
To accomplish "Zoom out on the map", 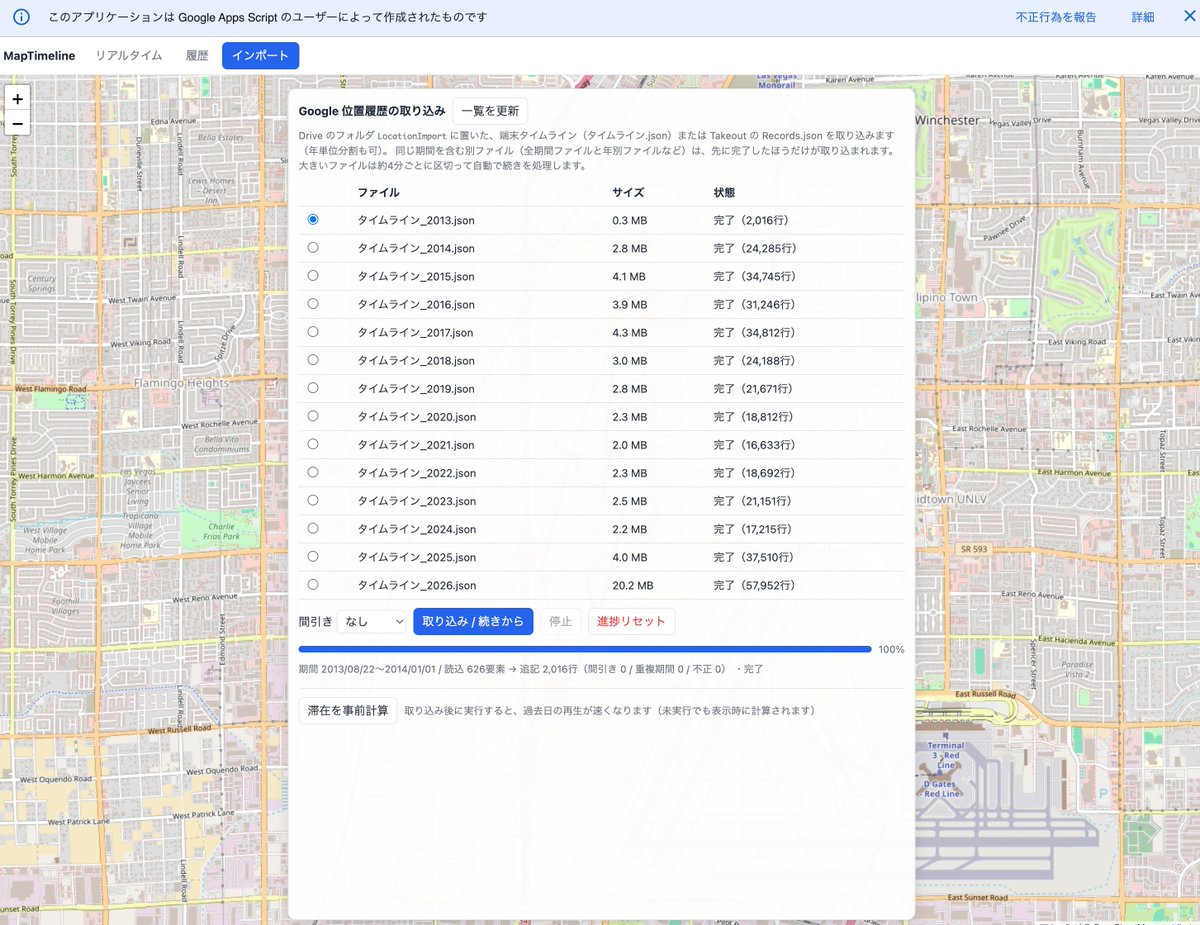I will (x=18, y=124).
